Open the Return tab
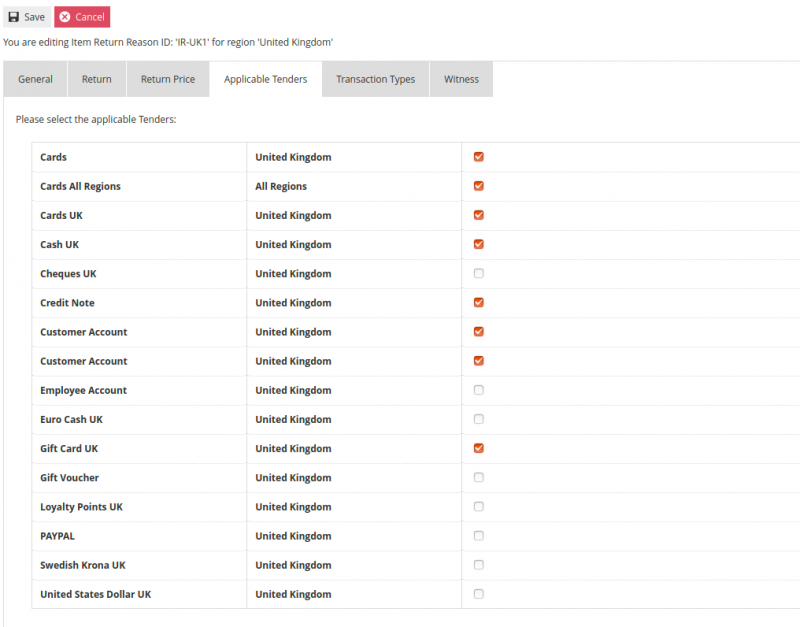 coord(97,79)
